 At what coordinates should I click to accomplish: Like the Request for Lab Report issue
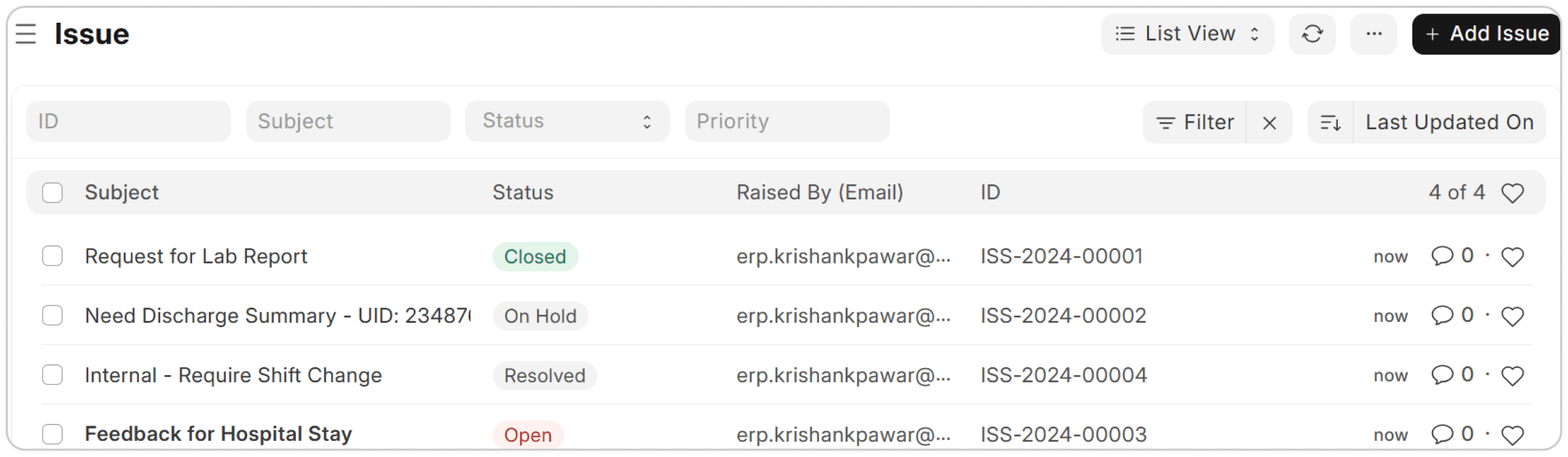point(1512,257)
